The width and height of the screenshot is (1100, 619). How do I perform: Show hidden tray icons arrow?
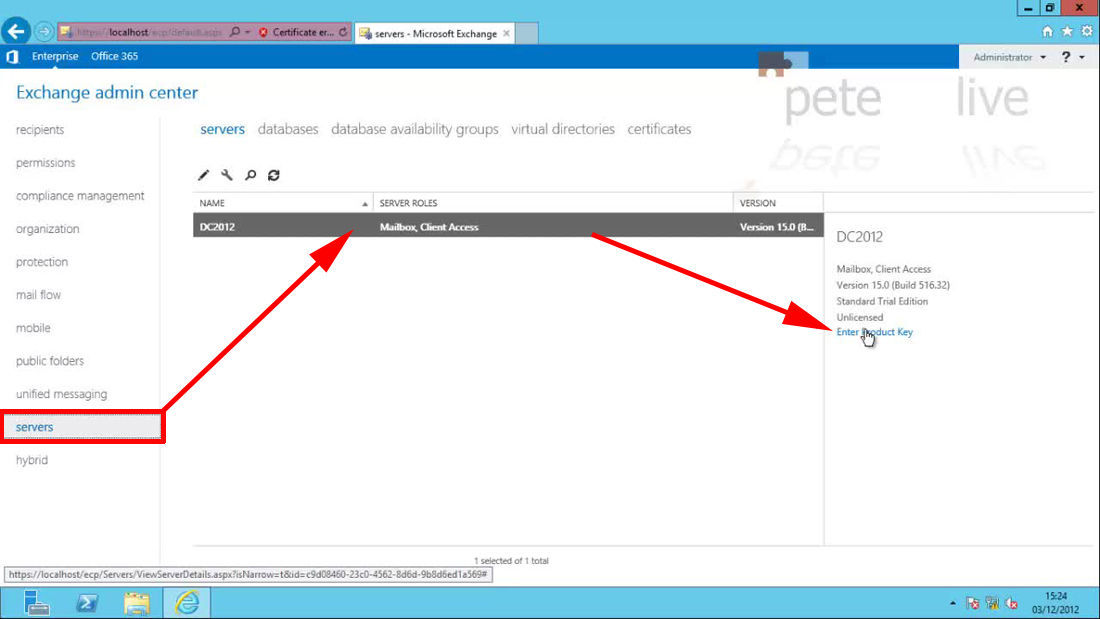tap(953, 603)
